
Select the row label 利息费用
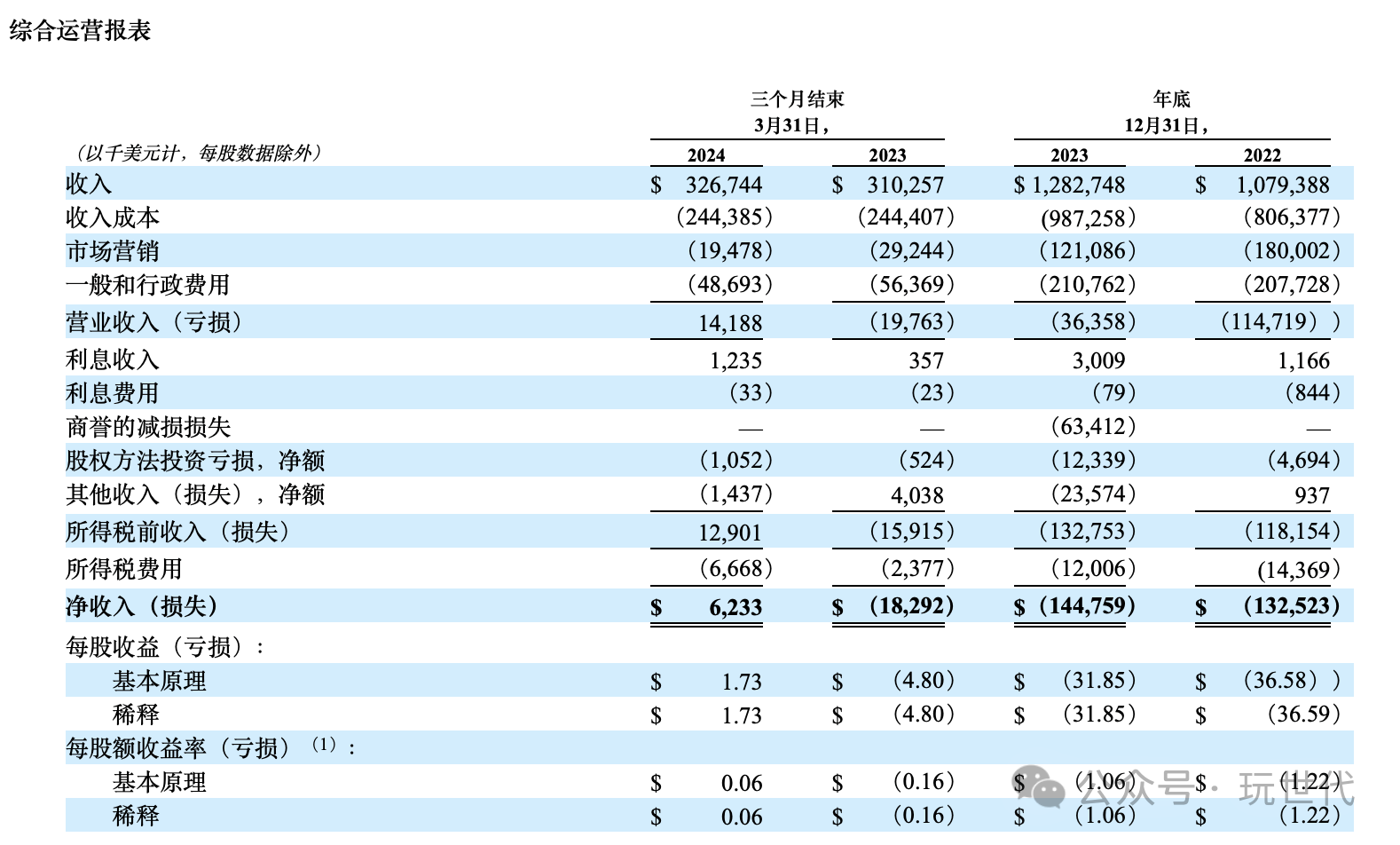tap(113, 393)
